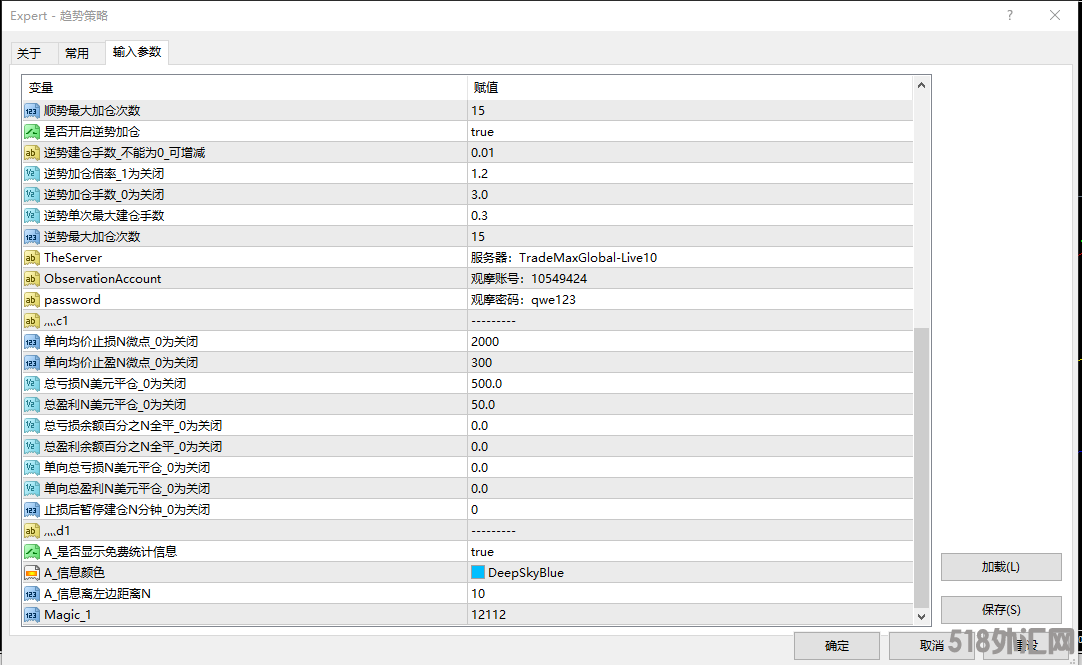
Task: Click the boolean icon beside 是否开启逆势加仓
Action: pyautogui.click(x=31, y=132)
